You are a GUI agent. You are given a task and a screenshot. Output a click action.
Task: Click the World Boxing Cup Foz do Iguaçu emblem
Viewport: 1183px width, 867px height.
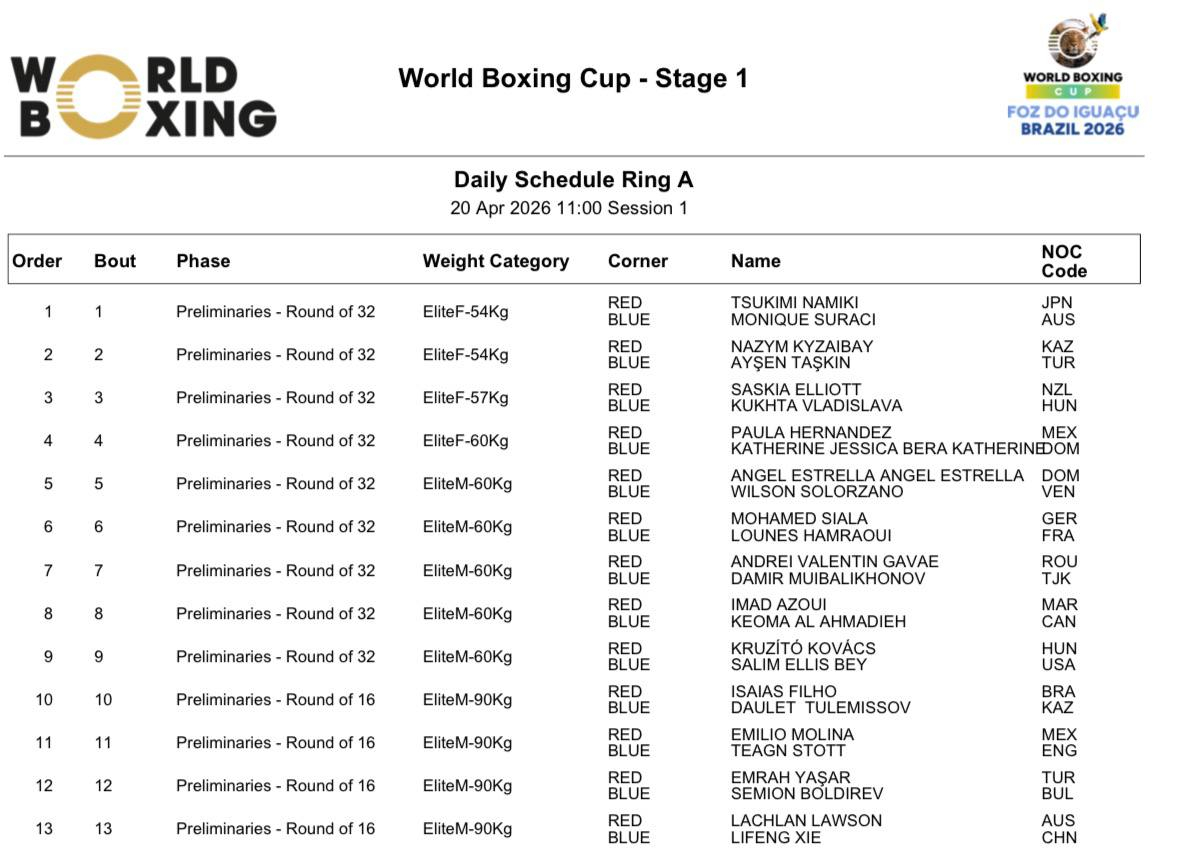pyautogui.click(x=1072, y=76)
